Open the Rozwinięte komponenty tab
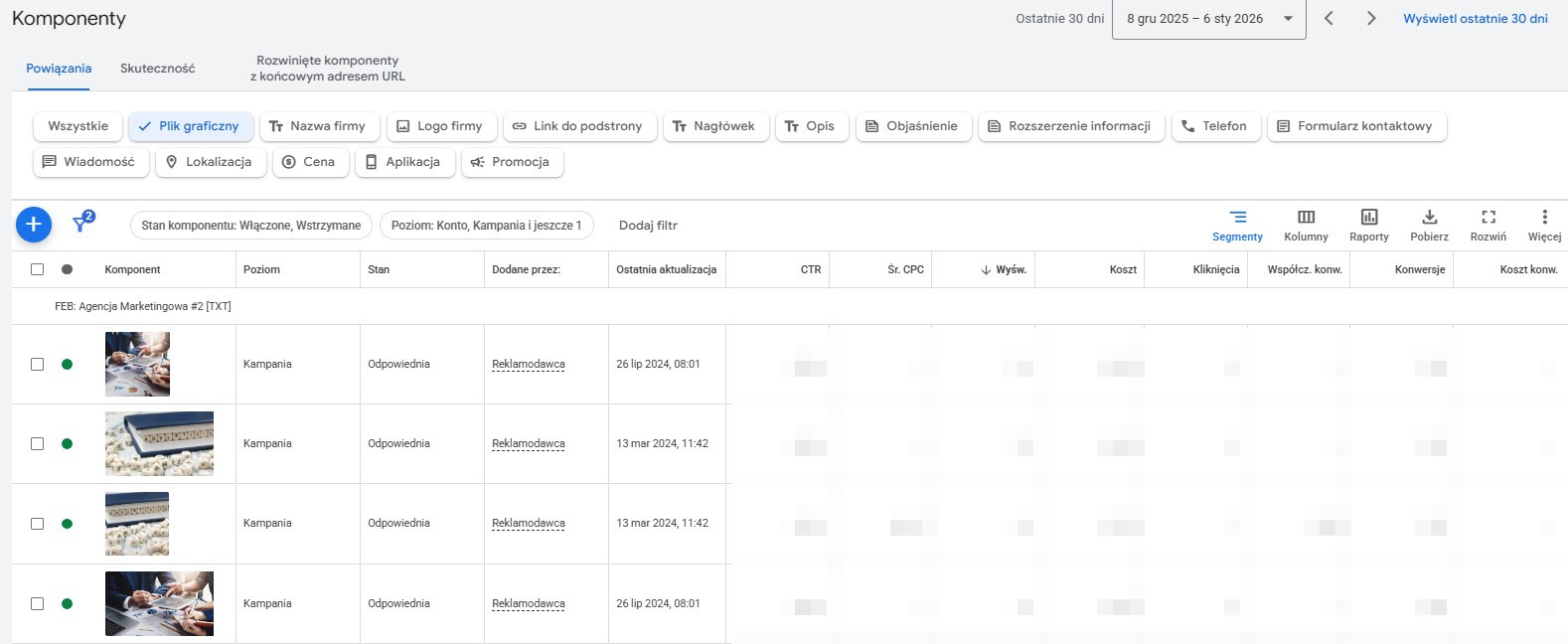 pos(327,69)
